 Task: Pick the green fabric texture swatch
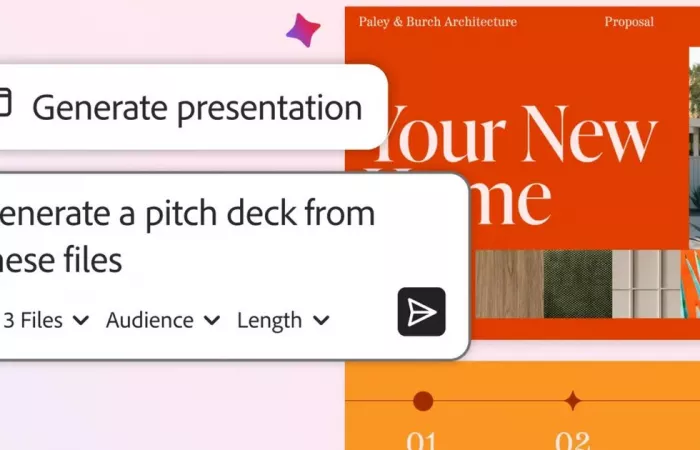[x=577, y=283]
